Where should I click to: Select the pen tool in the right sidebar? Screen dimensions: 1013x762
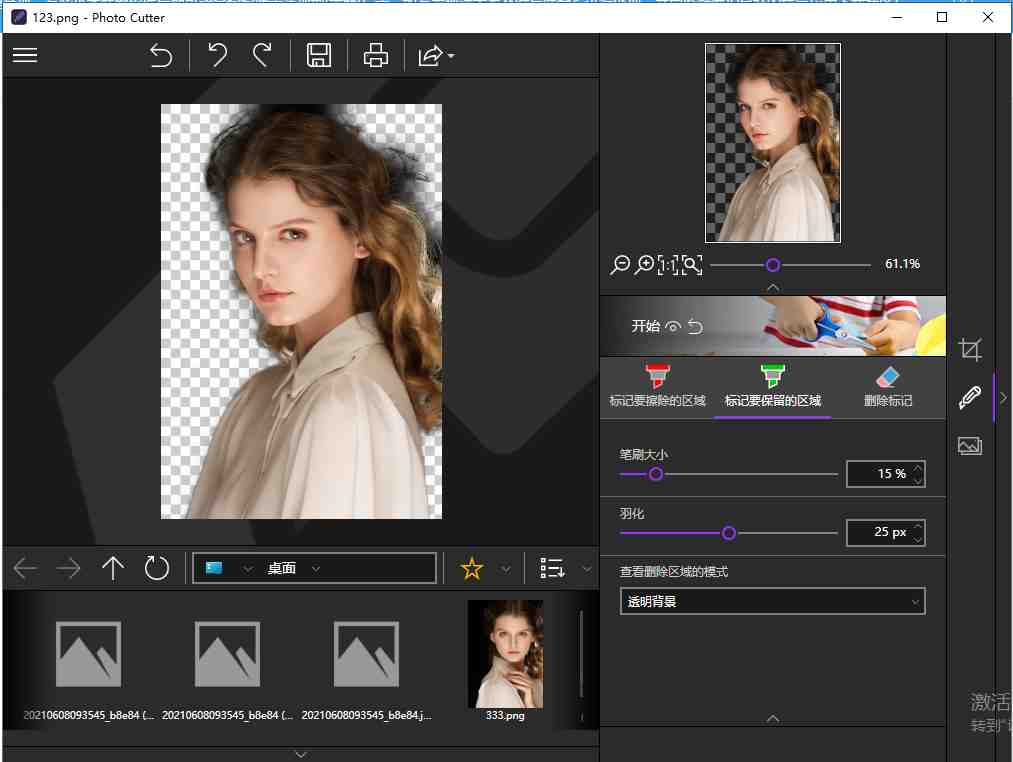click(968, 397)
